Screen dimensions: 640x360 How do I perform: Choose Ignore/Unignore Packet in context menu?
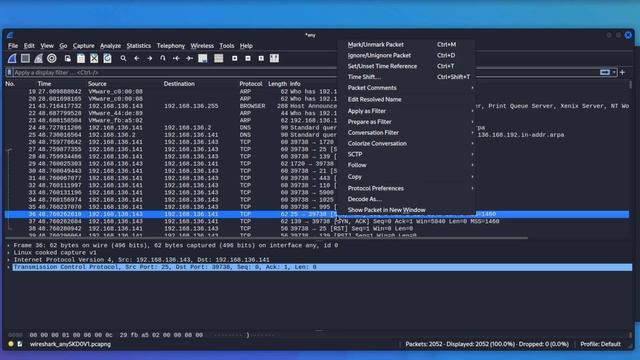pyautogui.click(x=407, y=56)
